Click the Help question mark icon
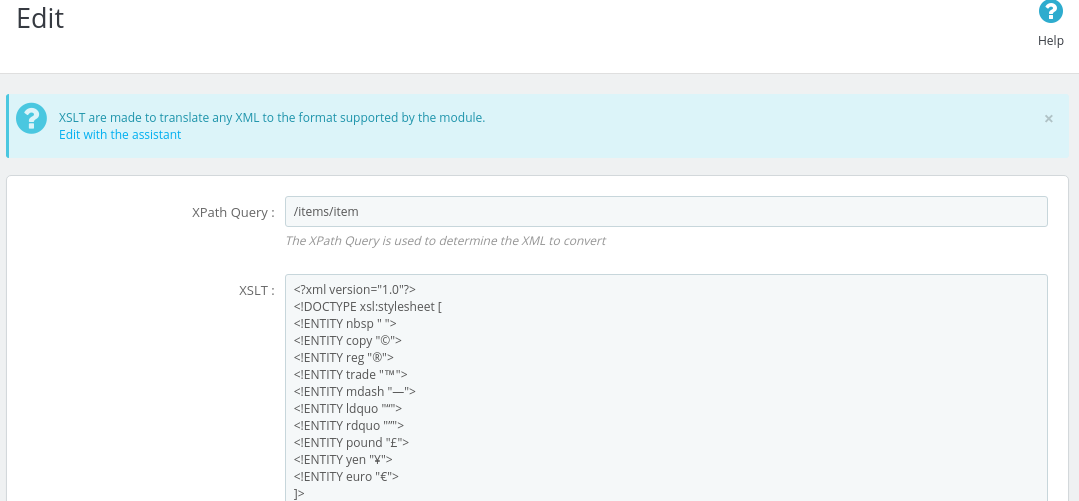Screen dimensions: 1079x501 1050,12
